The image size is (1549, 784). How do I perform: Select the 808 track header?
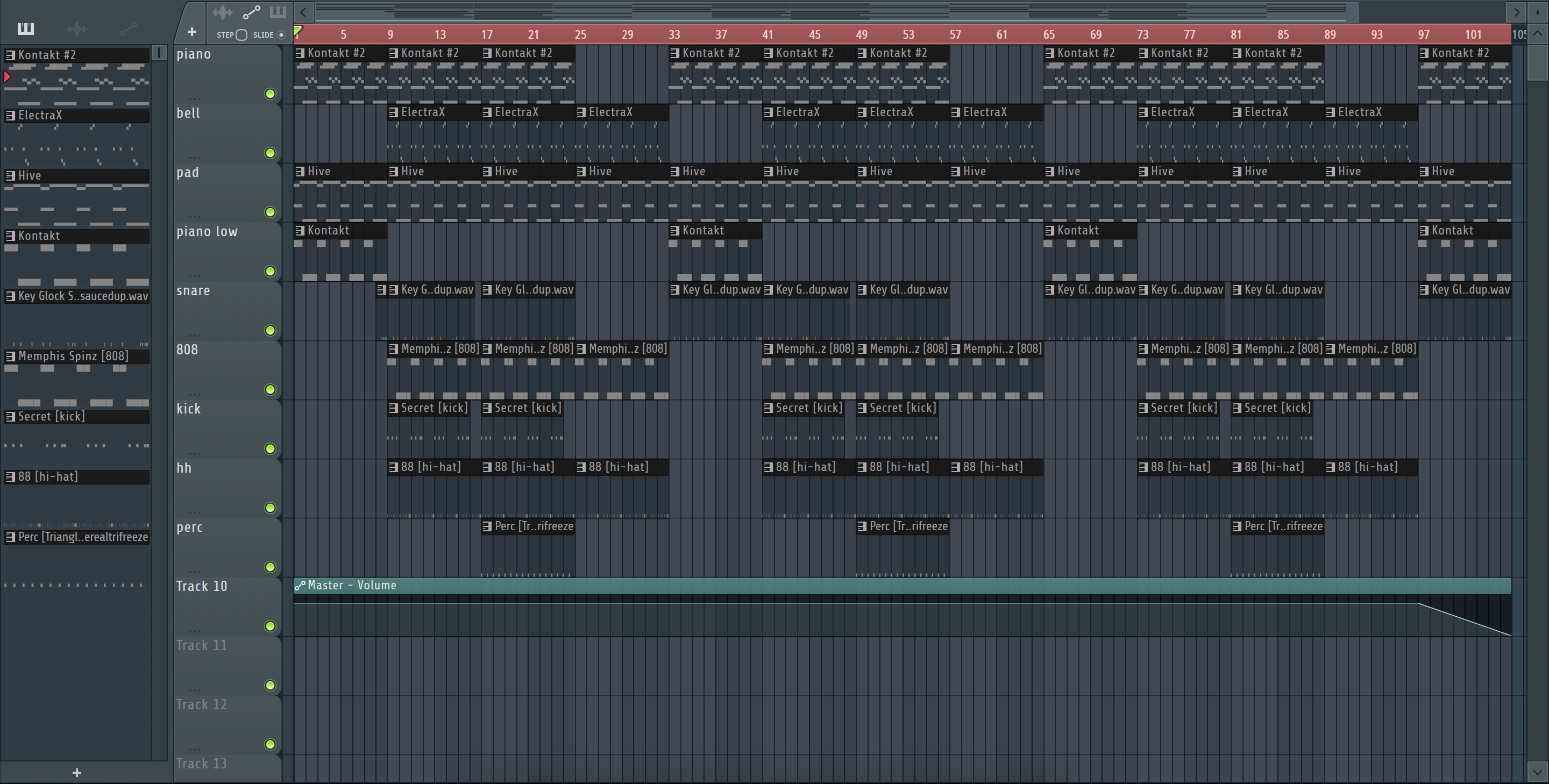click(228, 369)
